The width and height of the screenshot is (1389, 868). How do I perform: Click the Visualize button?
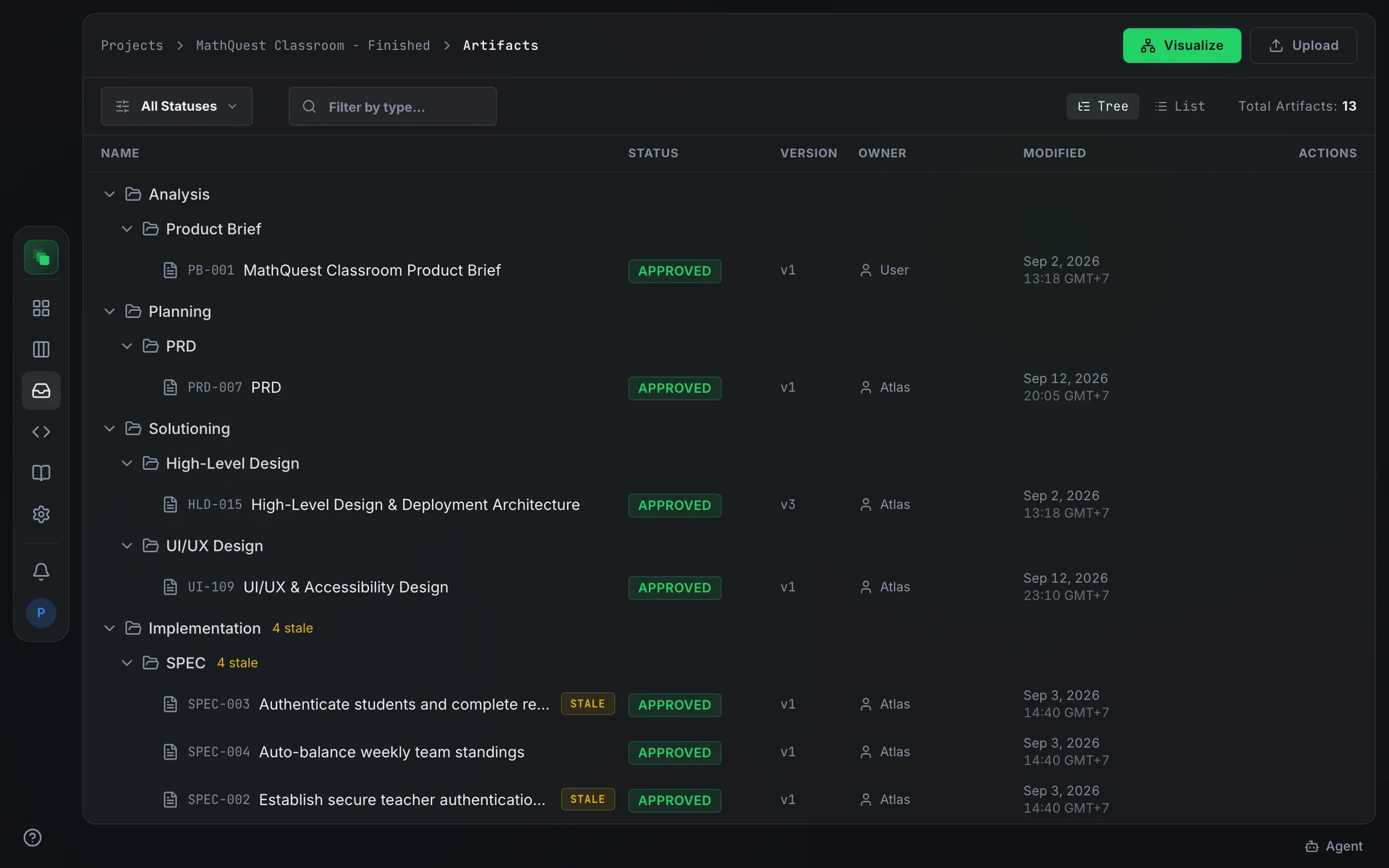click(x=1181, y=46)
